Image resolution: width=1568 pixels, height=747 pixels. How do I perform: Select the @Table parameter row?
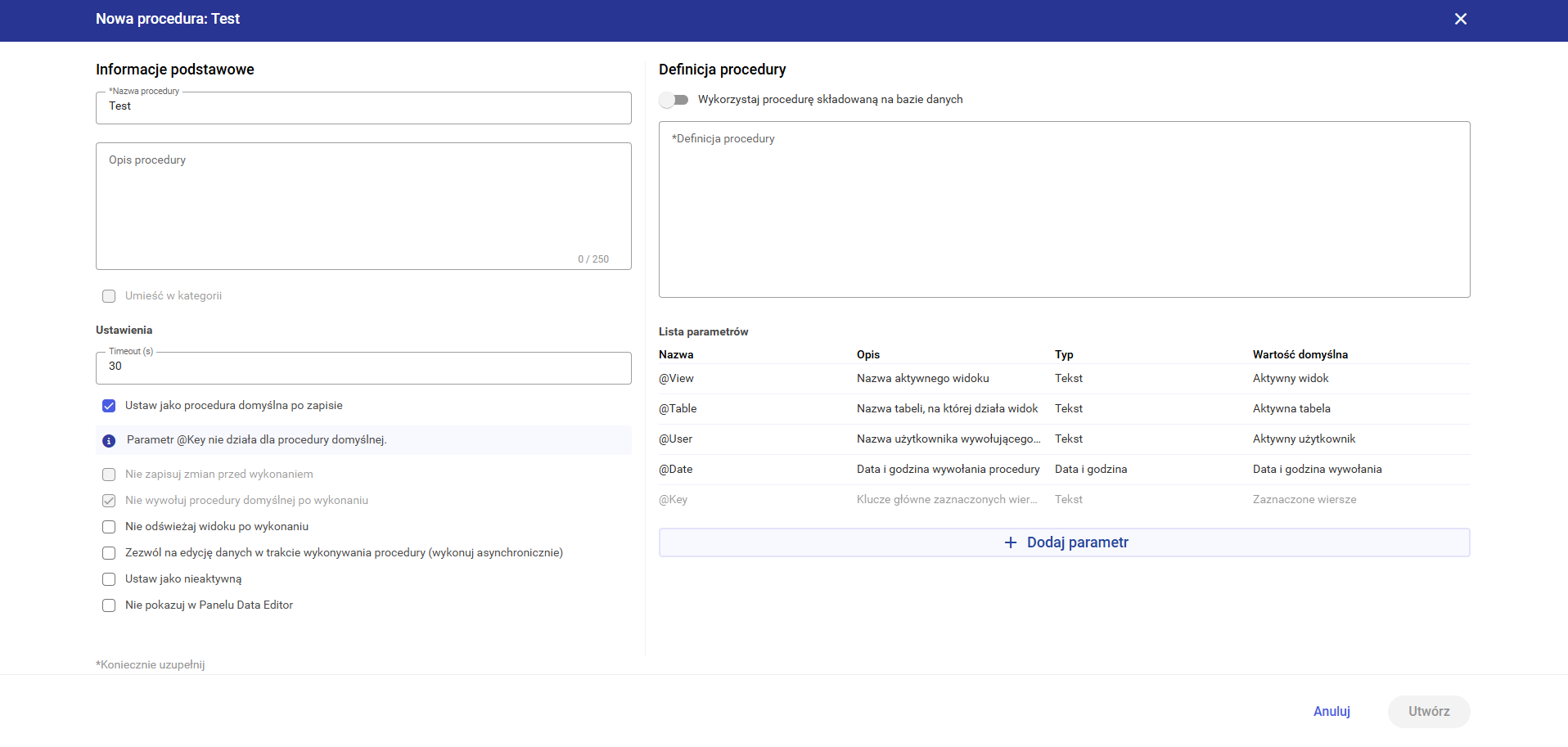pos(1064,409)
